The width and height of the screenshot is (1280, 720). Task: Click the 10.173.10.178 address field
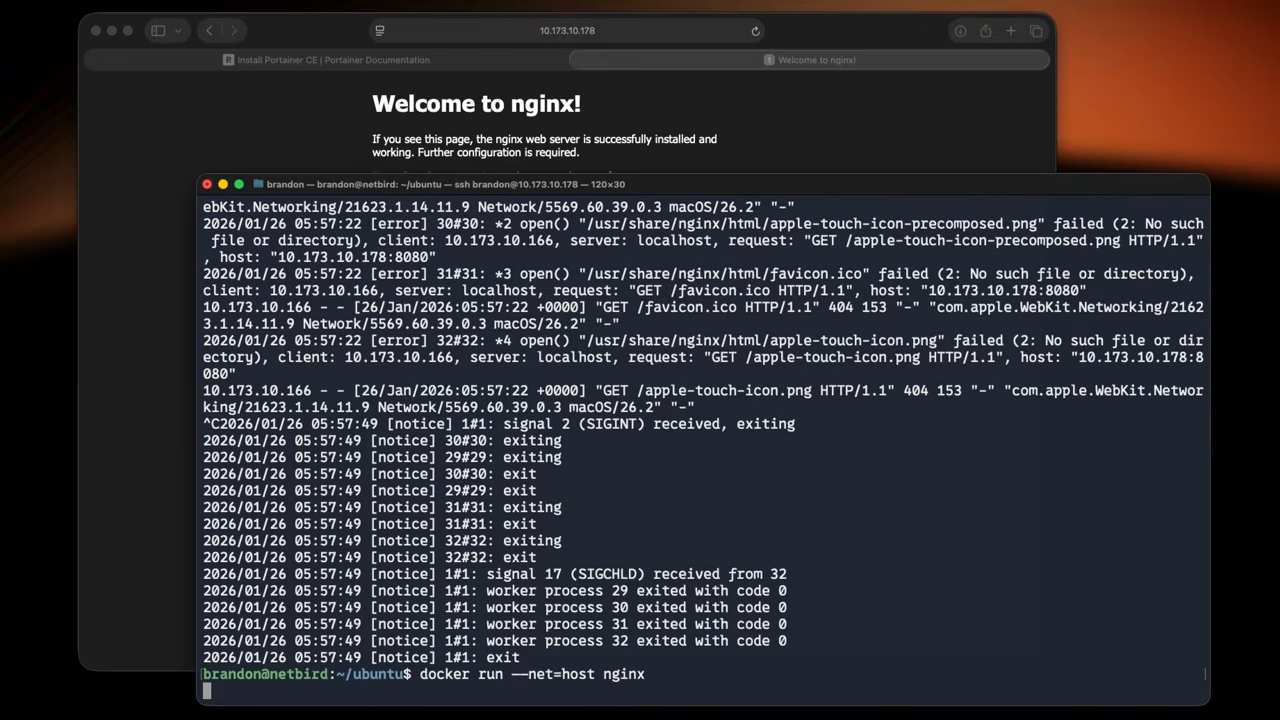coord(567,31)
